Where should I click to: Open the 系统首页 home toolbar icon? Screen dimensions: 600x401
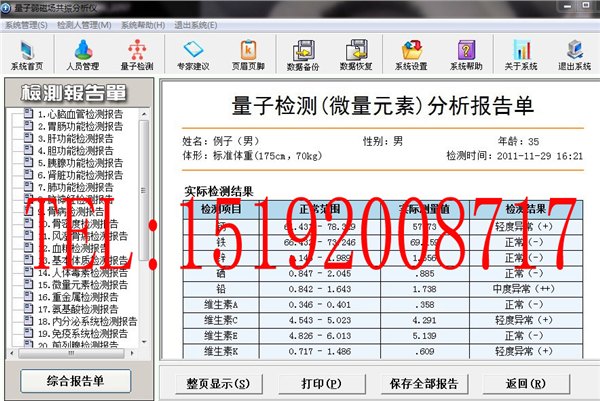tap(27, 55)
